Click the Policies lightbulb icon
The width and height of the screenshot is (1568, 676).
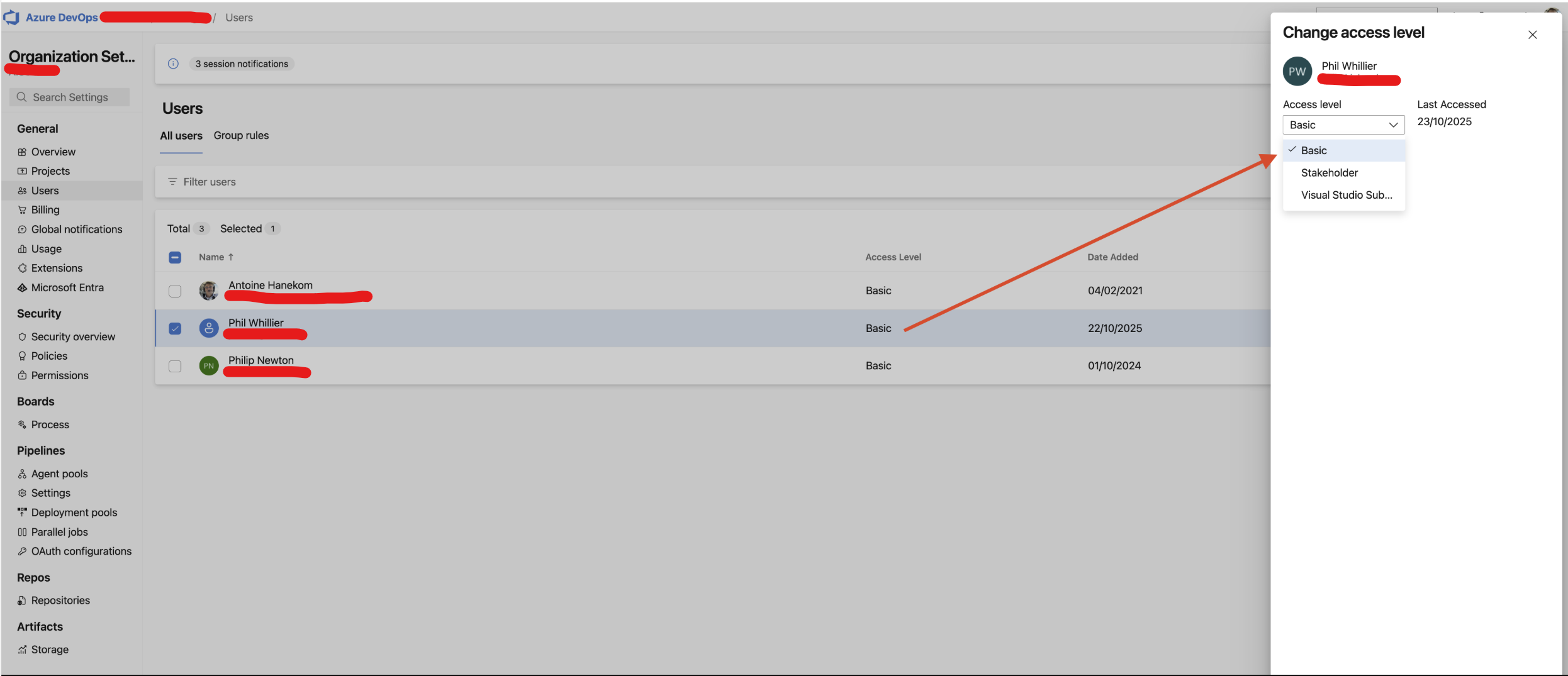tap(22, 356)
